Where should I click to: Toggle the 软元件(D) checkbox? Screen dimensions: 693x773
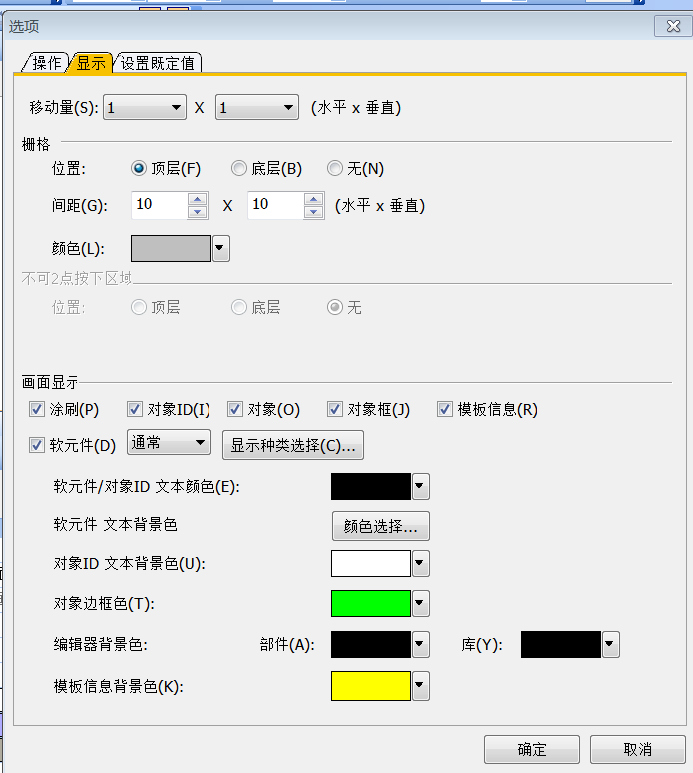click(37, 445)
